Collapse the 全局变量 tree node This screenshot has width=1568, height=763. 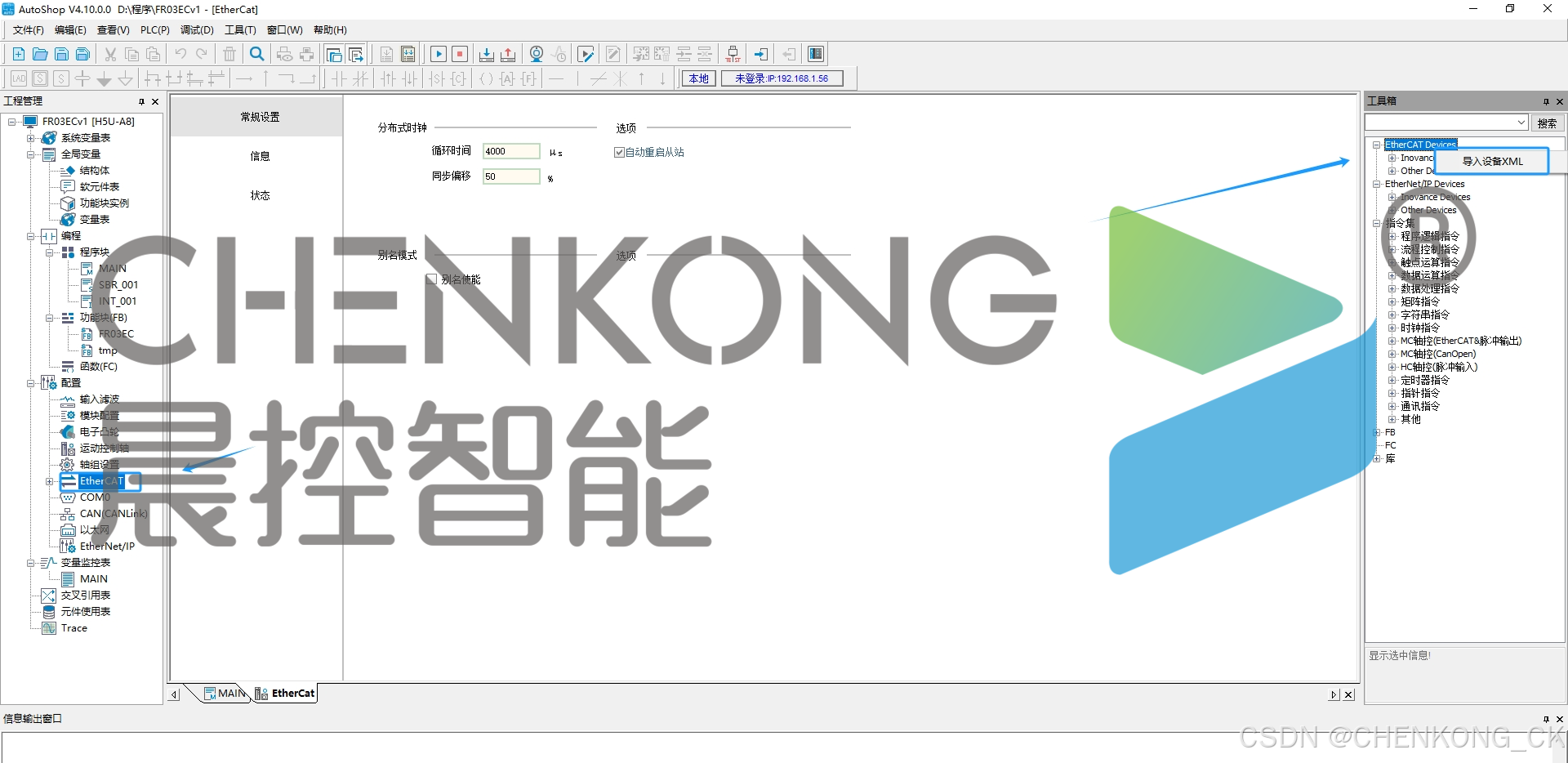coord(31,154)
